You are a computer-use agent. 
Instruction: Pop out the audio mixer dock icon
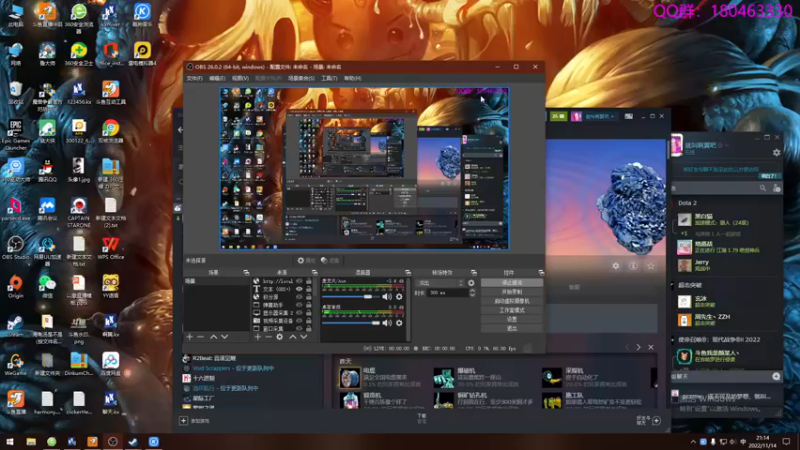tap(408, 272)
